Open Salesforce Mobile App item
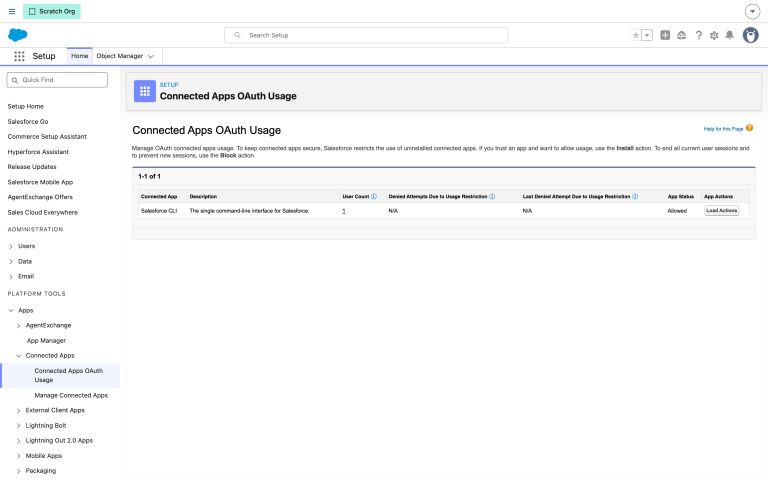Viewport: 768px width, 480px height. tap(40, 182)
